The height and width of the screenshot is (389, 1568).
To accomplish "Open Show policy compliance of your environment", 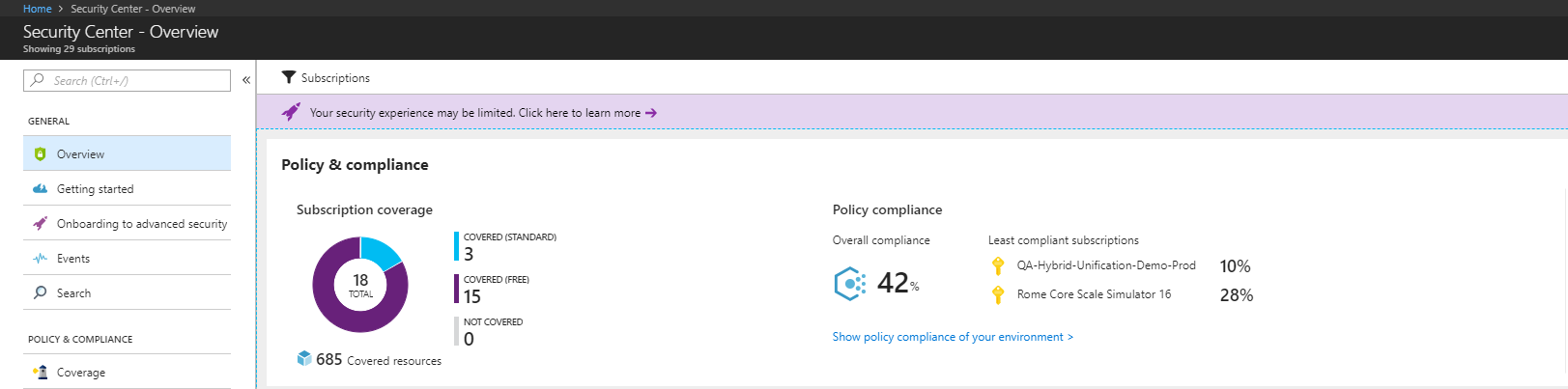I will click(953, 337).
